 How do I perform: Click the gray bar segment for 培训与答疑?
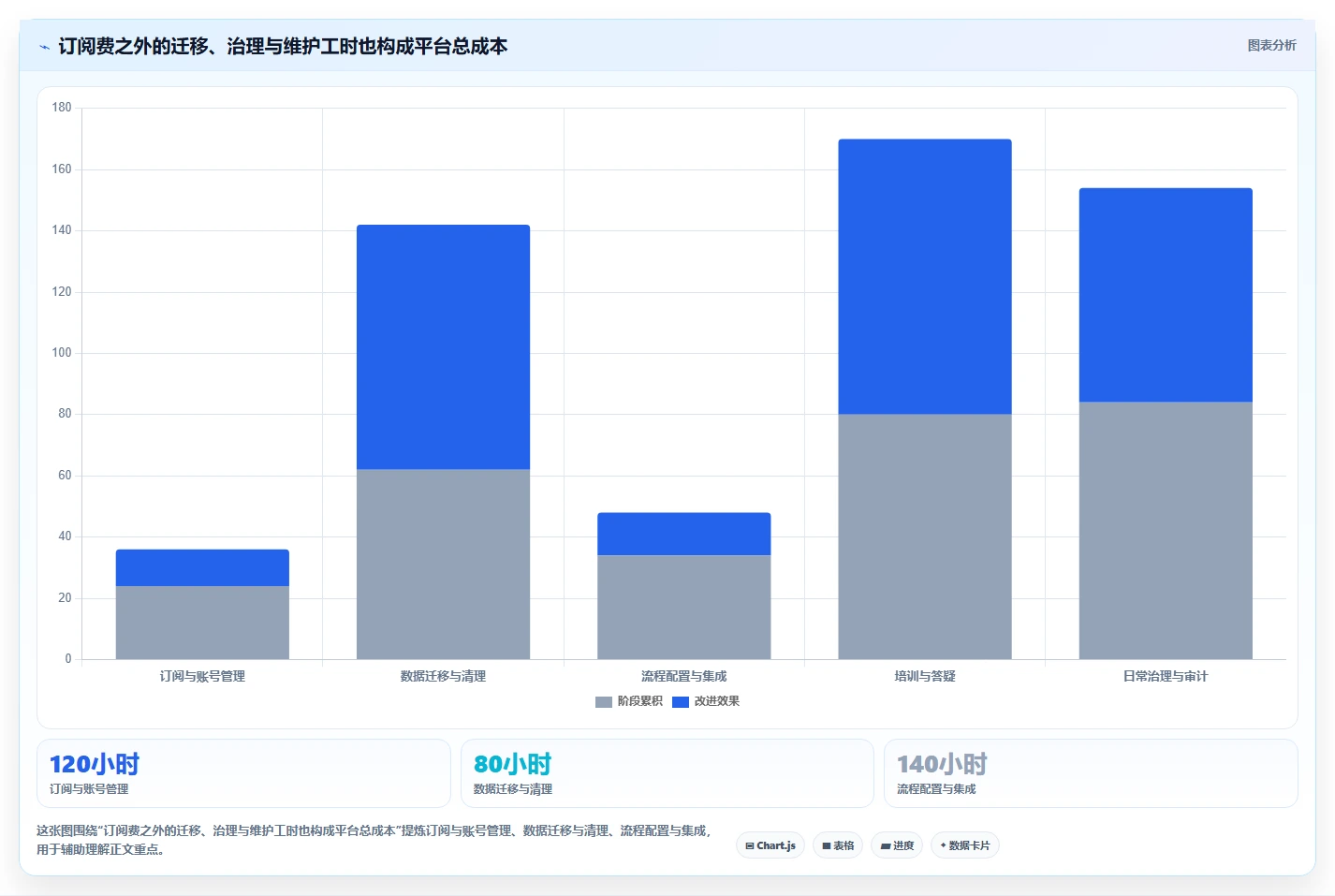pos(925,536)
